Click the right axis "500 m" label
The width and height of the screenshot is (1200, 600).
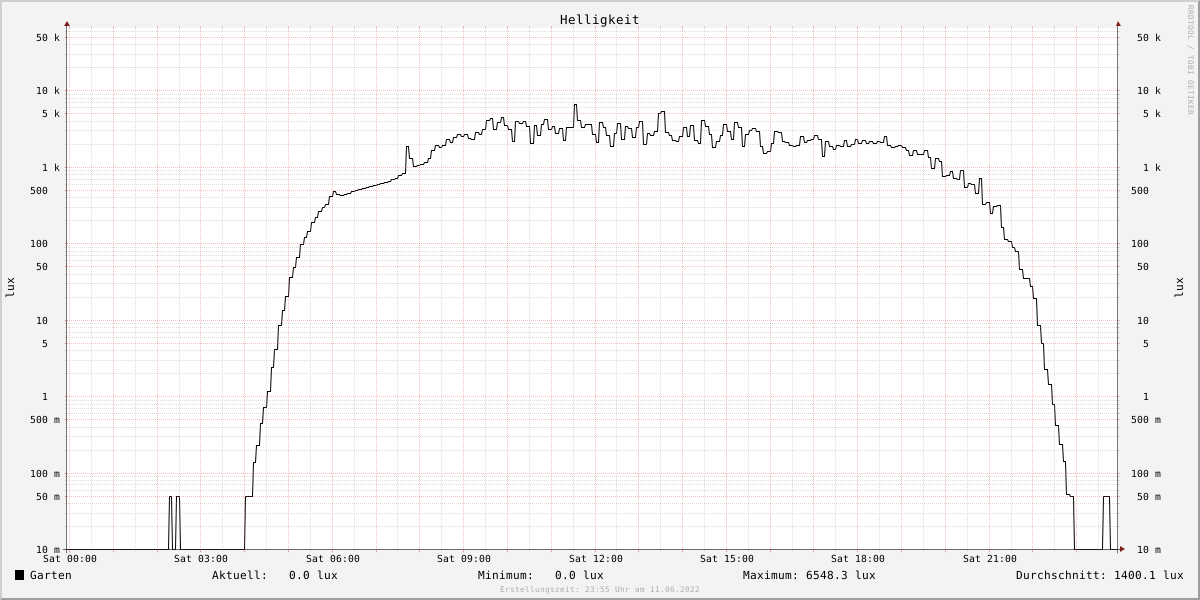1146,420
